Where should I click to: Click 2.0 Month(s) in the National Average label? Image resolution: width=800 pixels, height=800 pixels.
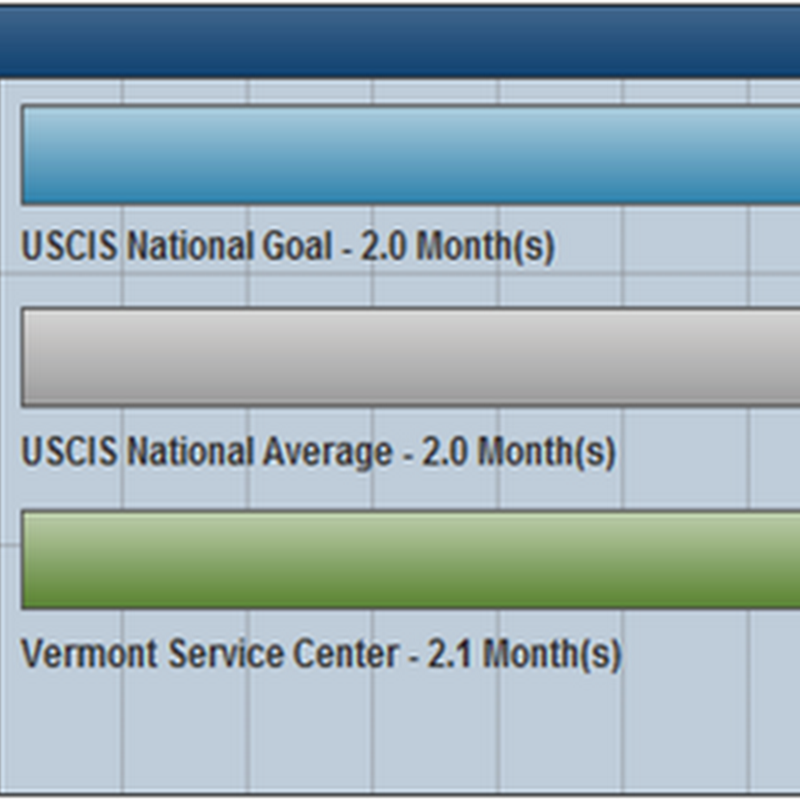518,452
